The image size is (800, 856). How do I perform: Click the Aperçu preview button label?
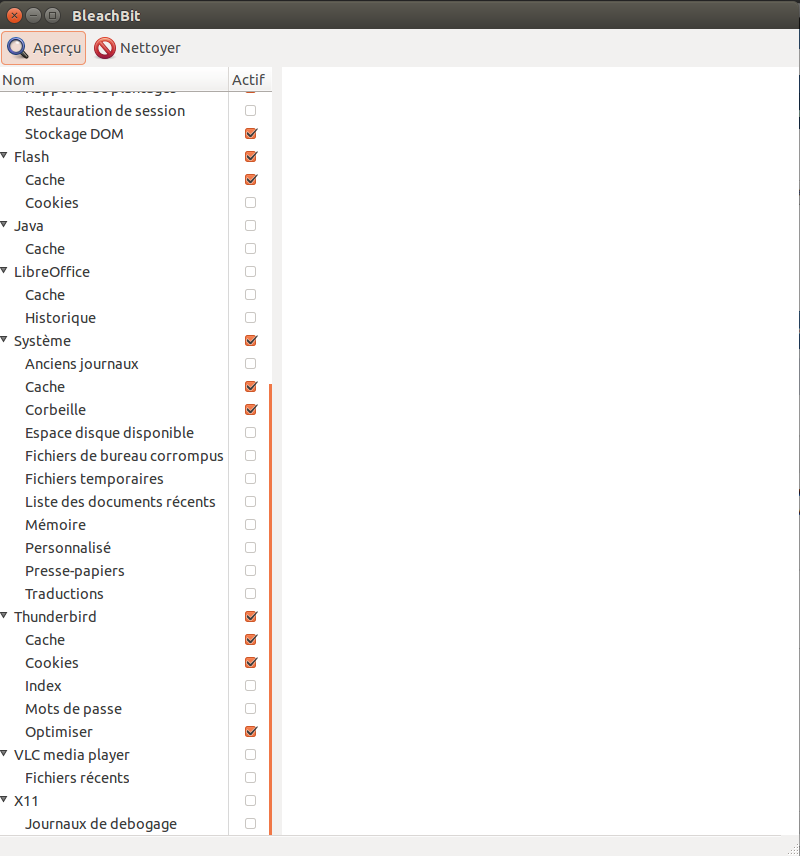coord(57,48)
